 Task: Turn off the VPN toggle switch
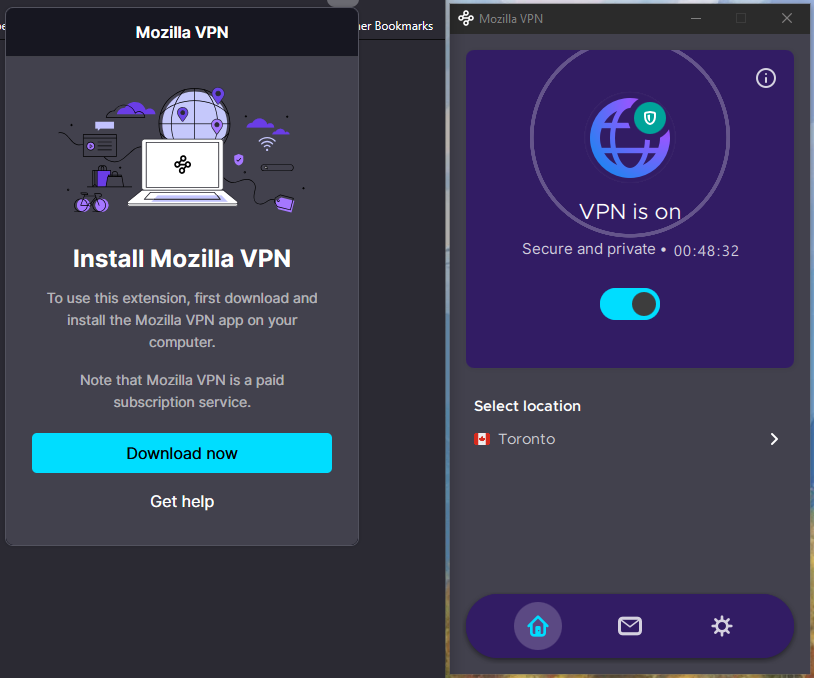tap(629, 304)
